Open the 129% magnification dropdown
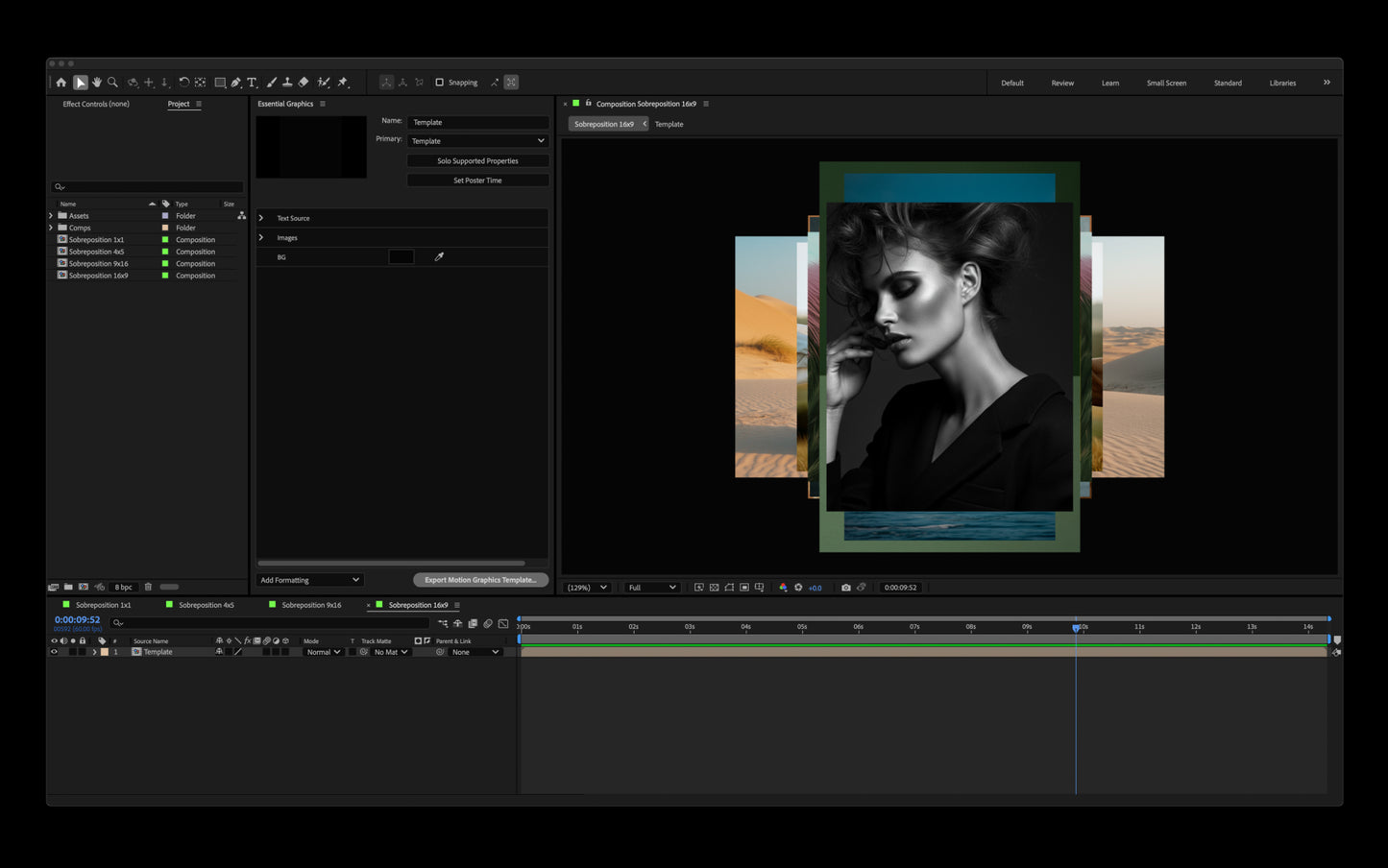 tap(588, 588)
